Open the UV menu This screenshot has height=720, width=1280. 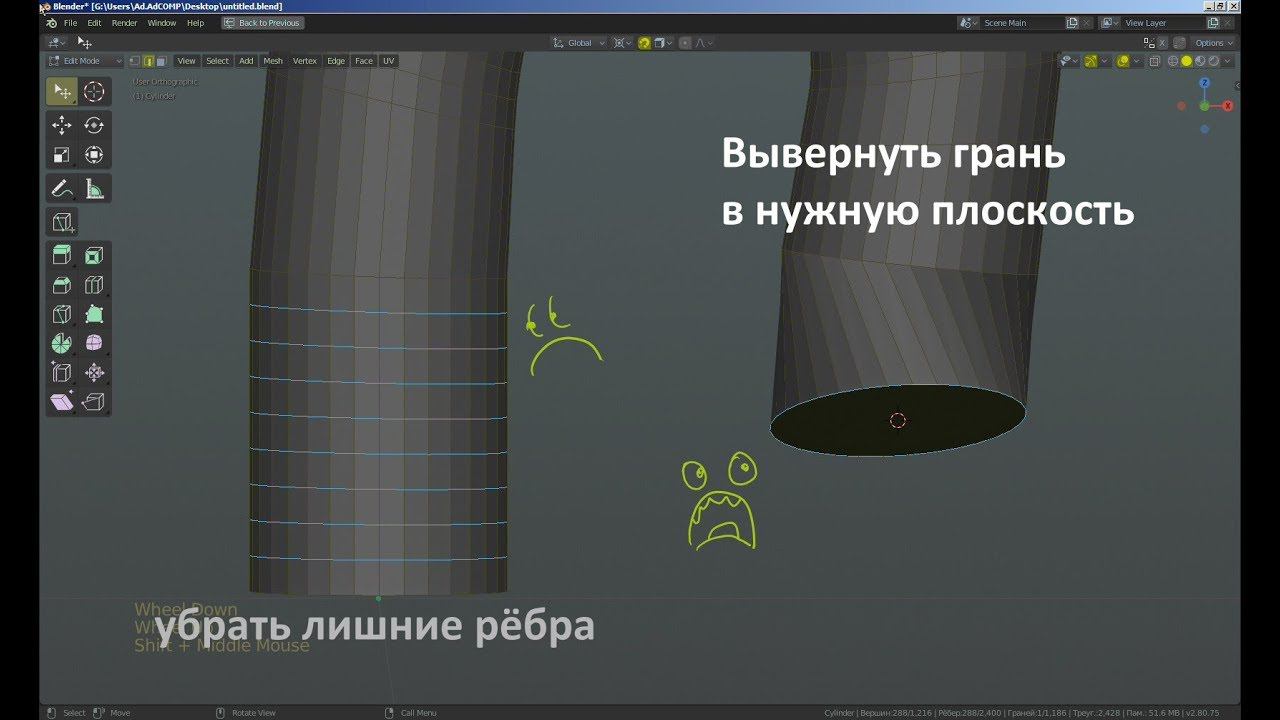(x=389, y=61)
